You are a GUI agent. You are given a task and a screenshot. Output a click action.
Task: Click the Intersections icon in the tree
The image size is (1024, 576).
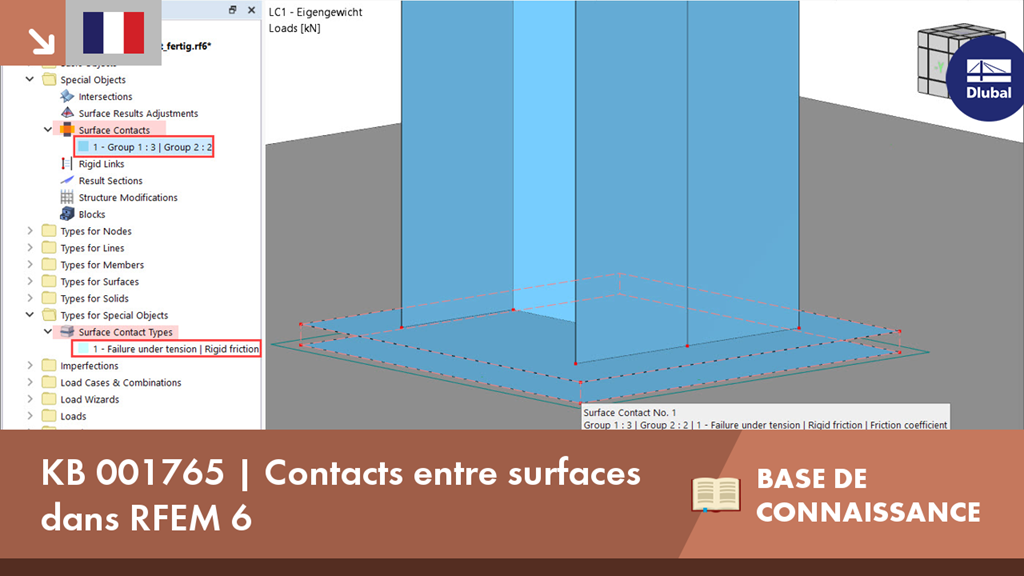click(67, 96)
